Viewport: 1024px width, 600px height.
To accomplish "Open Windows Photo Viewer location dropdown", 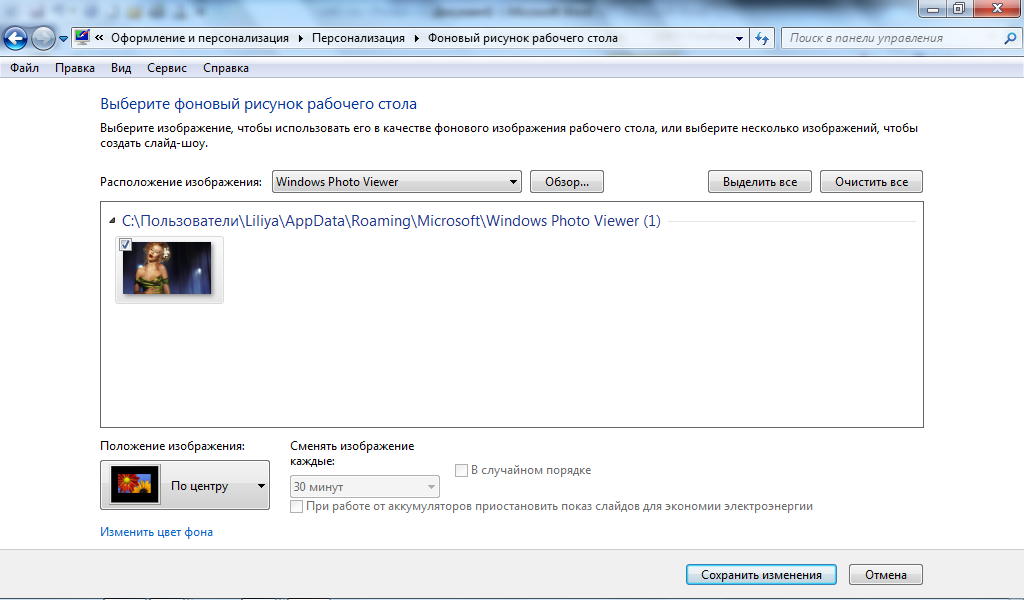I will [396, 182].
